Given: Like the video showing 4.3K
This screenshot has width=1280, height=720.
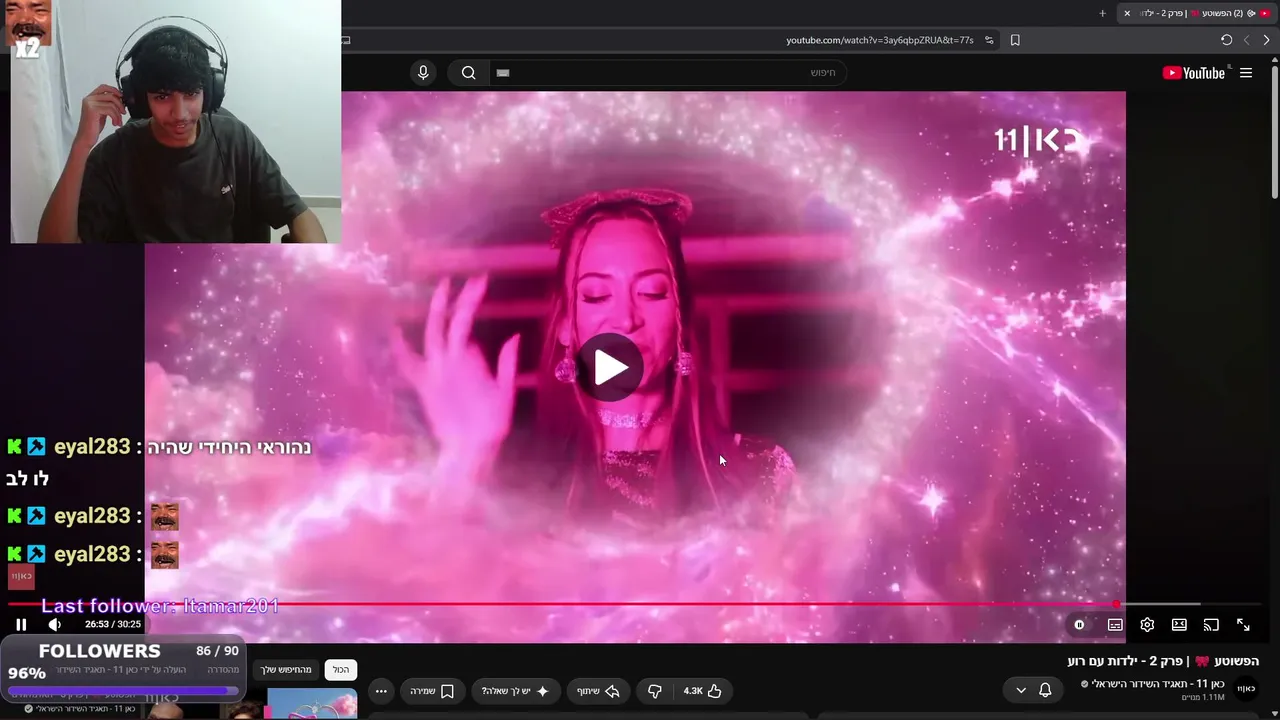Looking at the screenshot, I should point(702,691).
